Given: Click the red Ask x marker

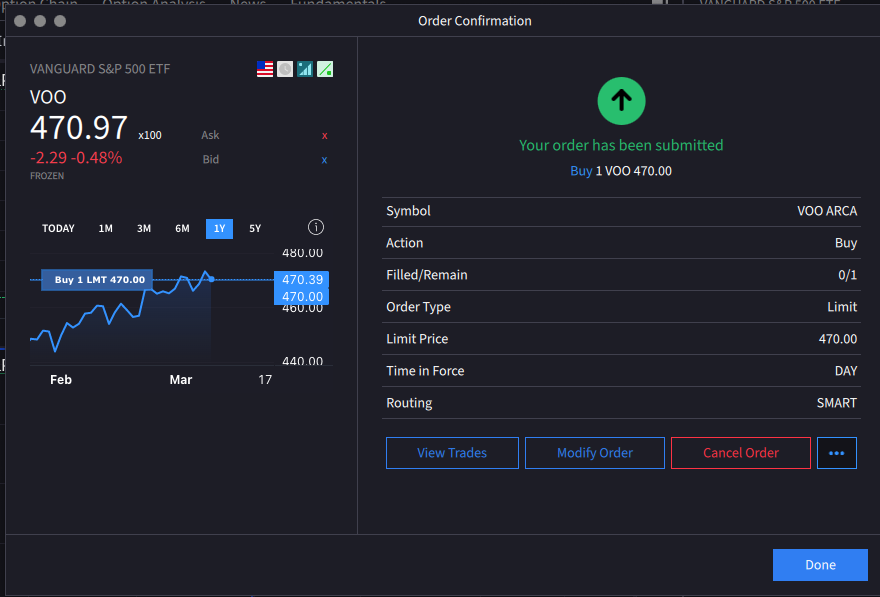Looking at the screenshot, I should [x=324, y=135].
